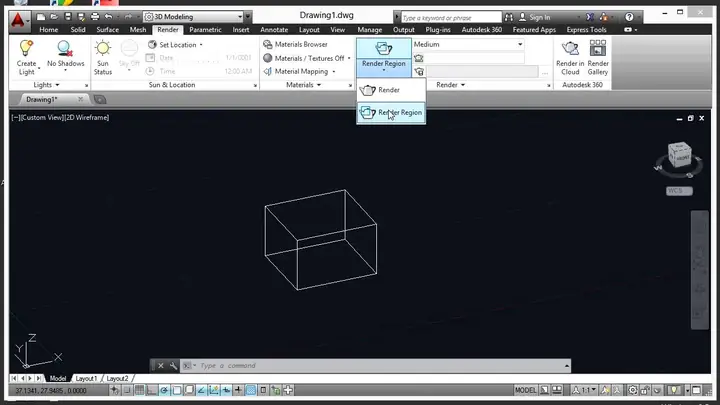The width and height of the screenshot is (720, 405).
Task: Click the Save icon in quick access toolbar
Action: (x=68, y=17)
